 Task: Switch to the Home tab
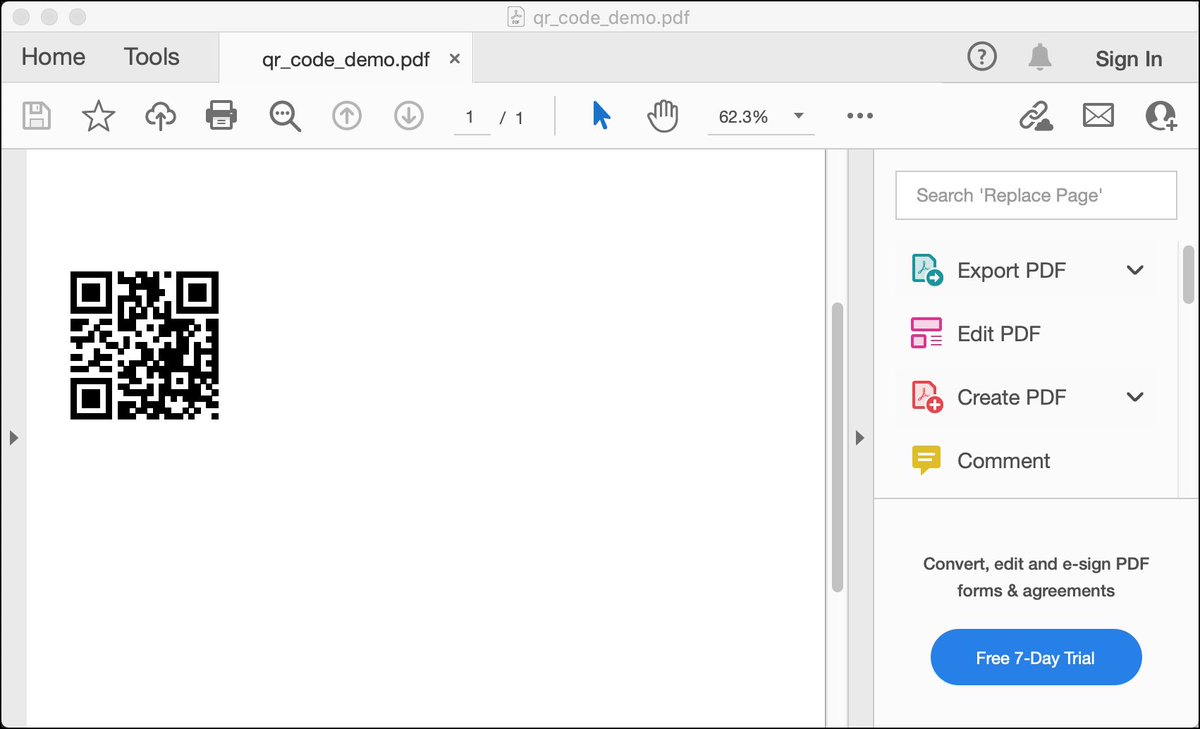53,57
